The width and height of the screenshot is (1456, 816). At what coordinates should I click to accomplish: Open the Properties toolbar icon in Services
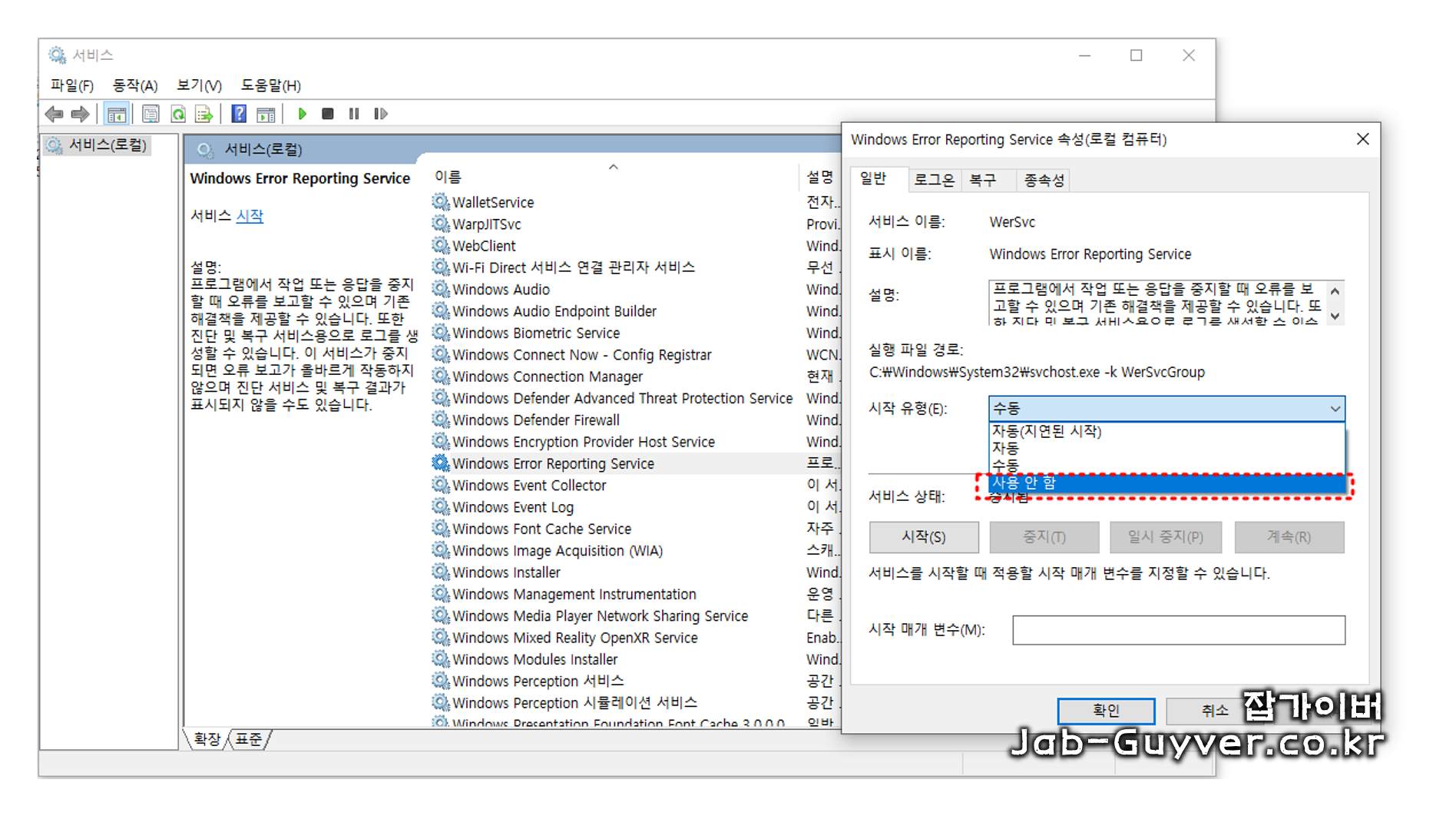click(151, 114)
